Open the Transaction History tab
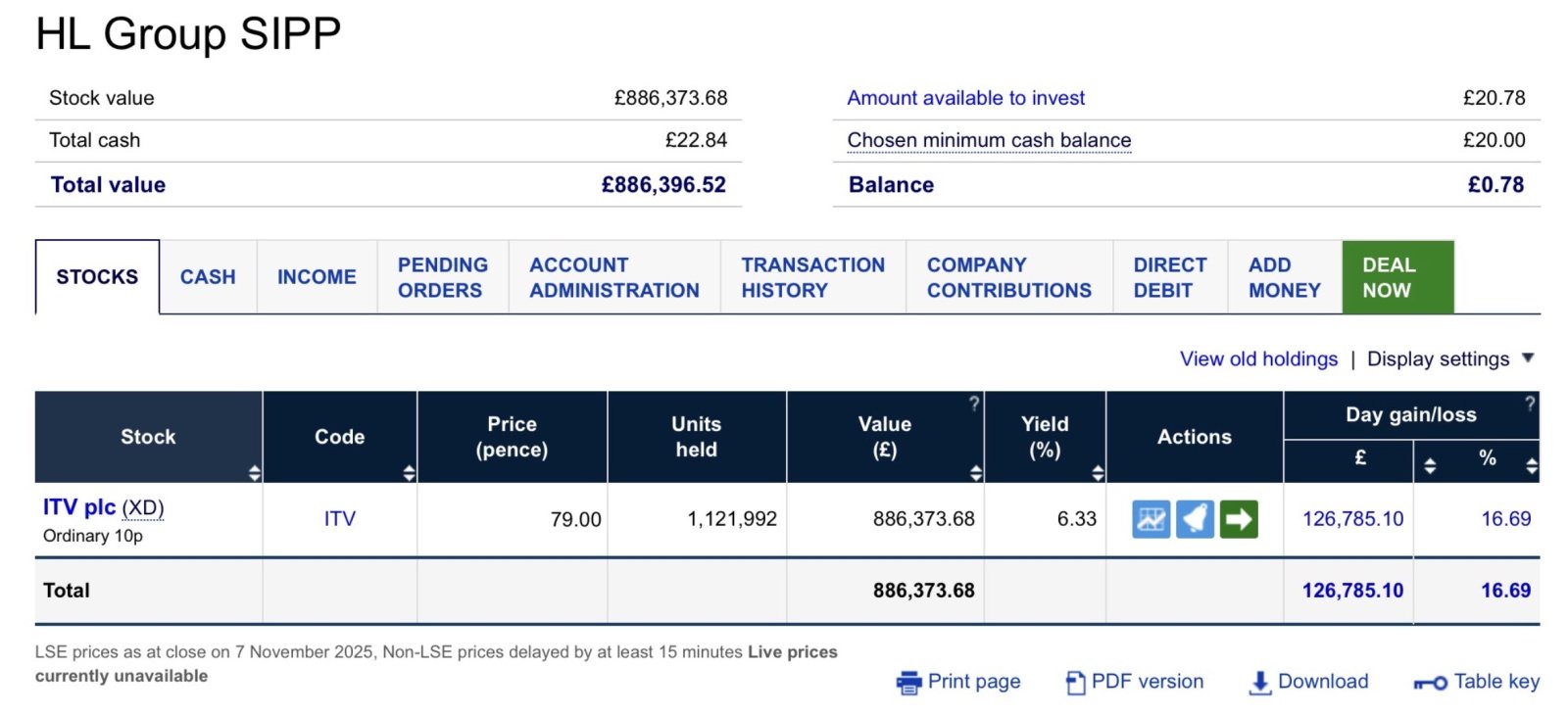The image size is (1568, 715). click(812, 277)
